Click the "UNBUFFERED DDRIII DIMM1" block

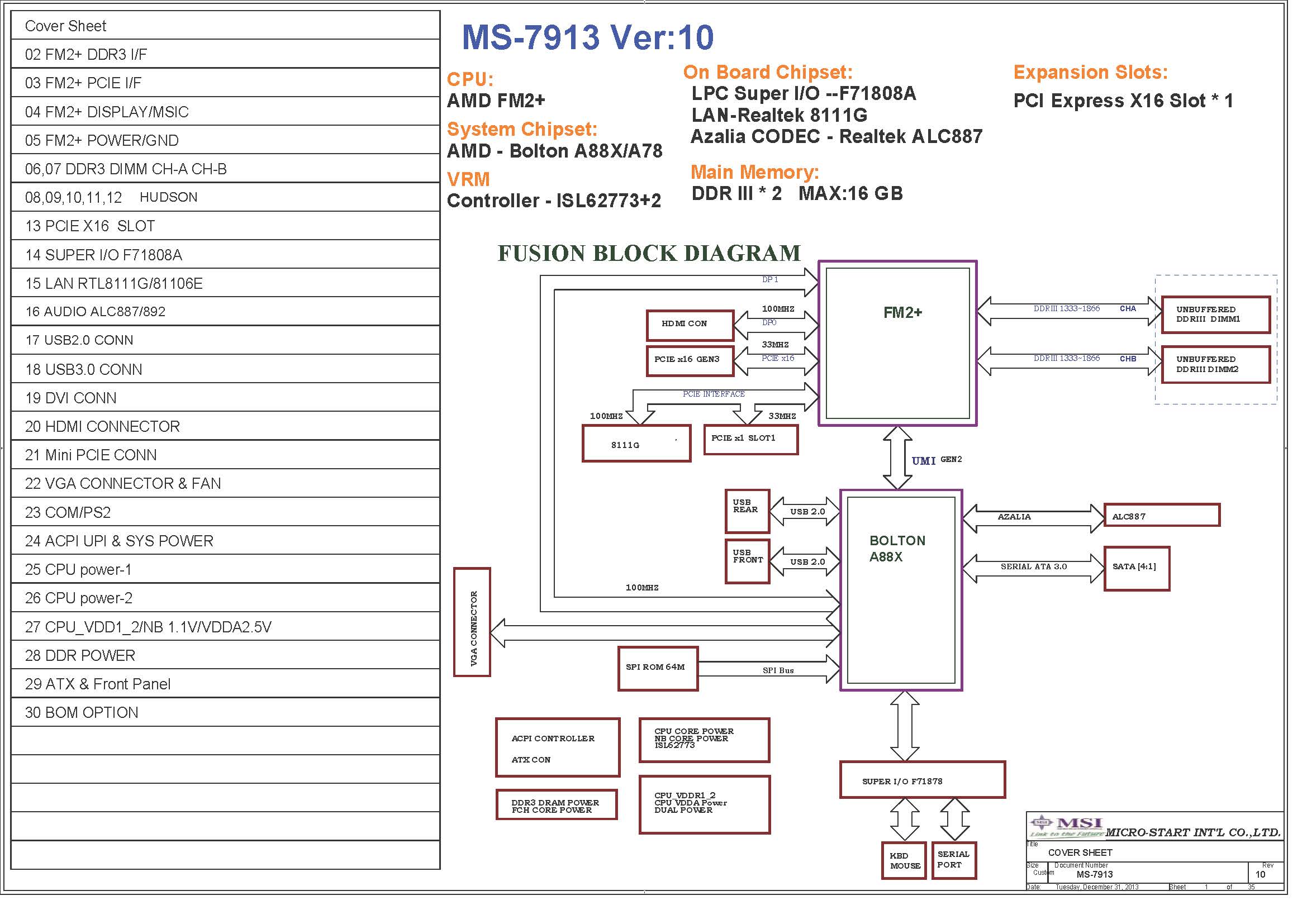click(1215, 315)
